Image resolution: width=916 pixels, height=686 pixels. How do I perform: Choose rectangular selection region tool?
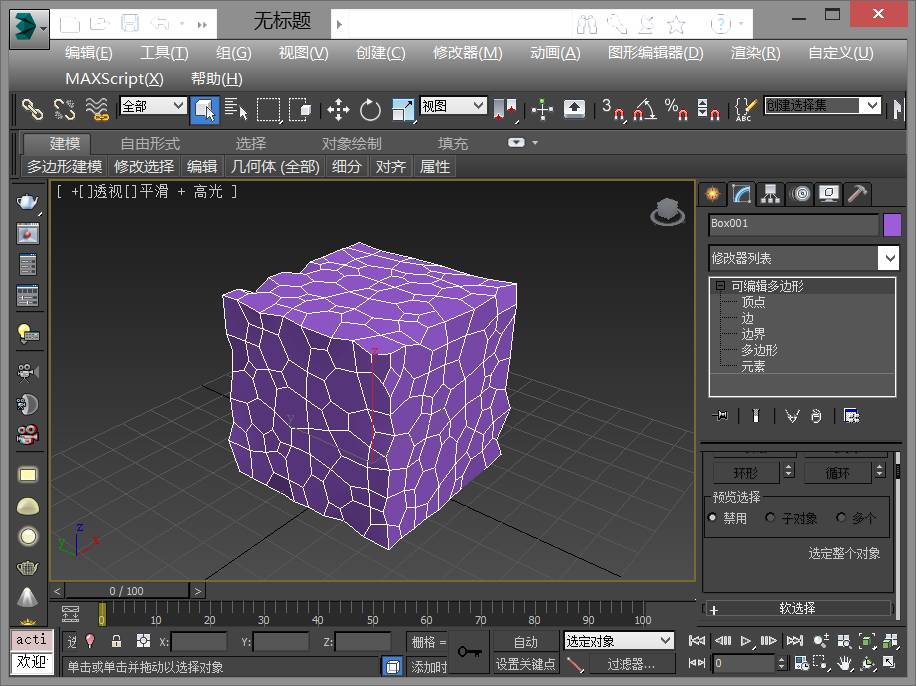click(x=269, y=109)
